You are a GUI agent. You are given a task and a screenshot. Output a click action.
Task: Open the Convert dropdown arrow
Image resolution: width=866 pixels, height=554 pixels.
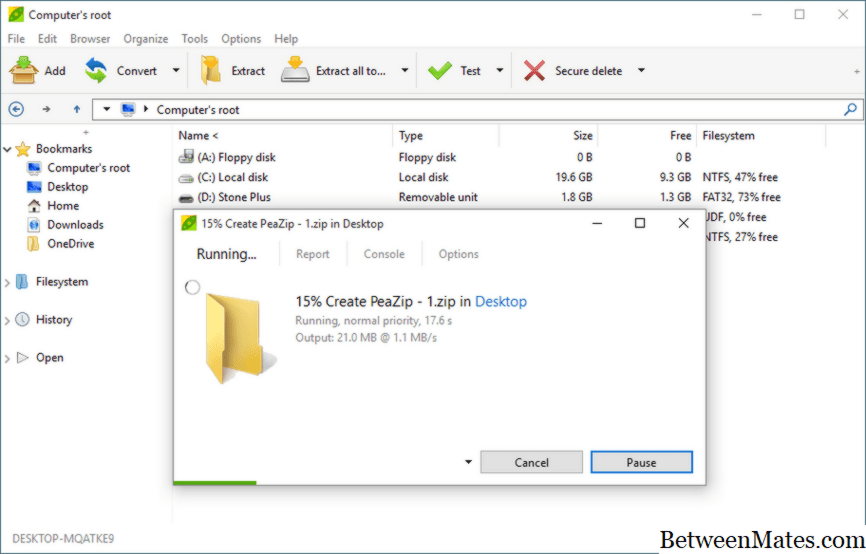click(x=176, y=70)
